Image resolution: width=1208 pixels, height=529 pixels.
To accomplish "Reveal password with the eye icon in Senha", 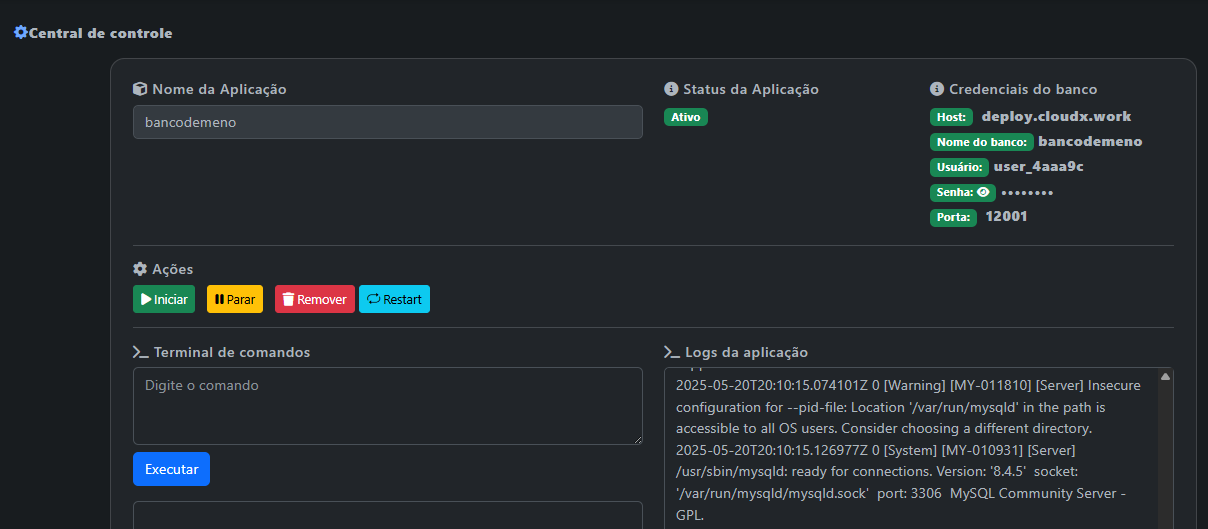I will click(x=983, y=192).
